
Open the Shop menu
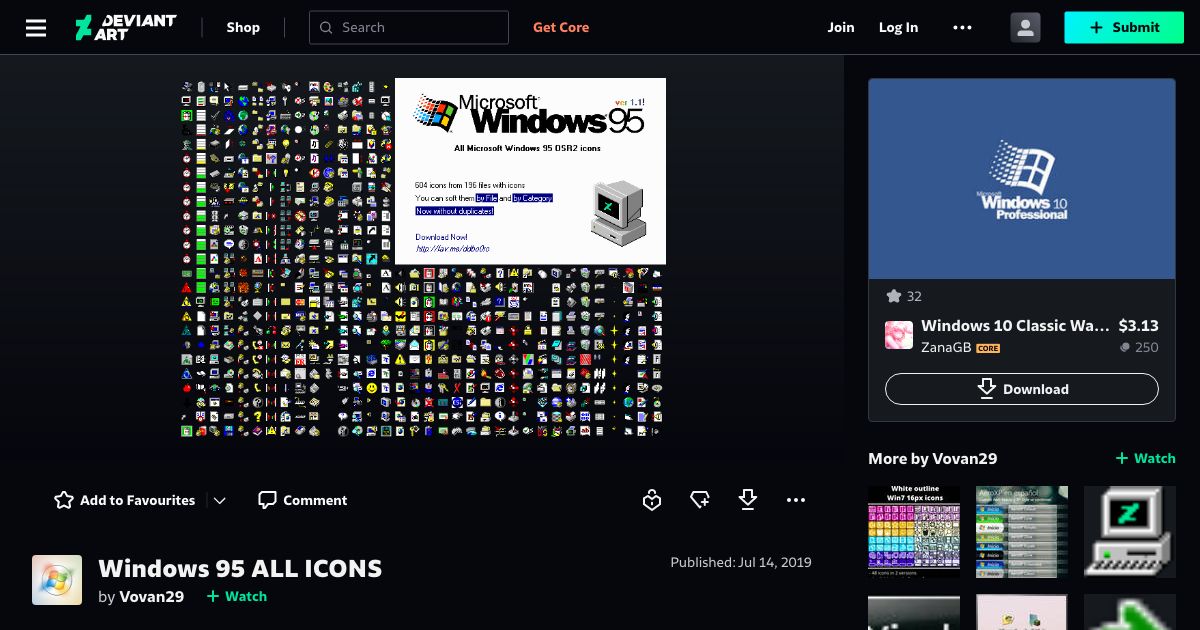243,27
